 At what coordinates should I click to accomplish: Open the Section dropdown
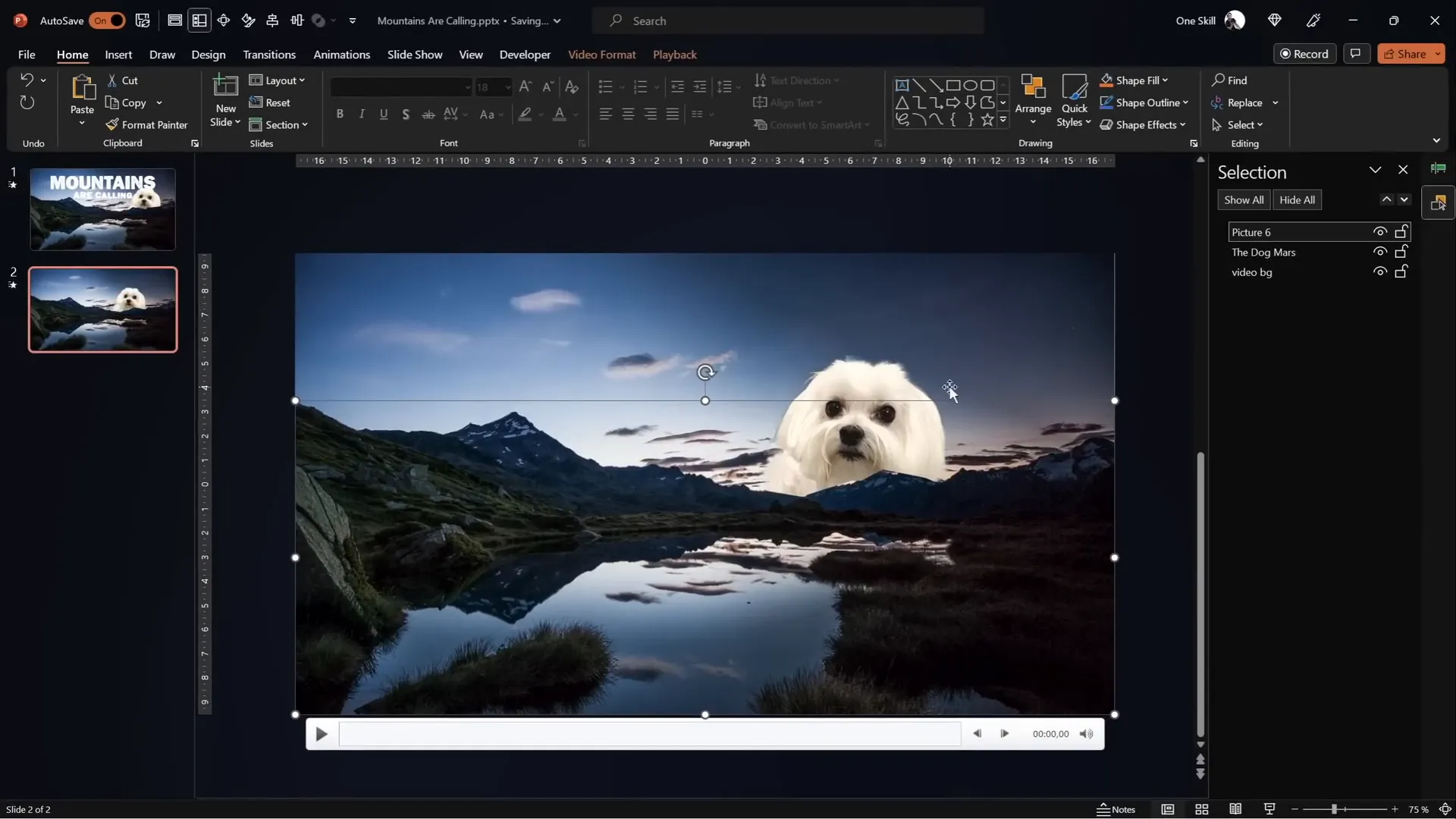(x=278, y=124)
